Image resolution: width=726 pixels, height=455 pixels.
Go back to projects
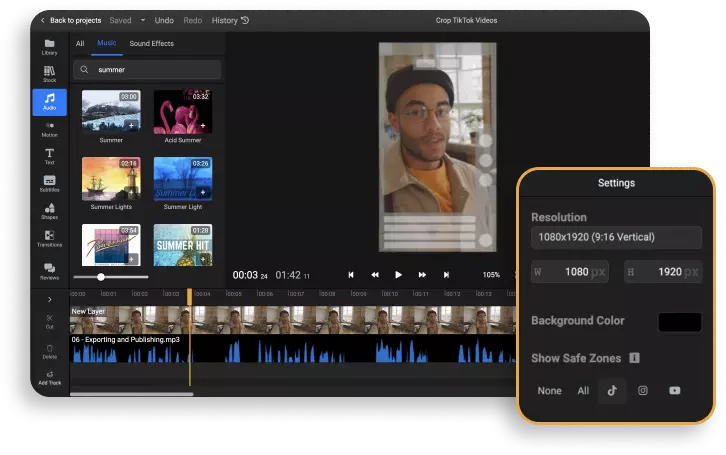71,20
